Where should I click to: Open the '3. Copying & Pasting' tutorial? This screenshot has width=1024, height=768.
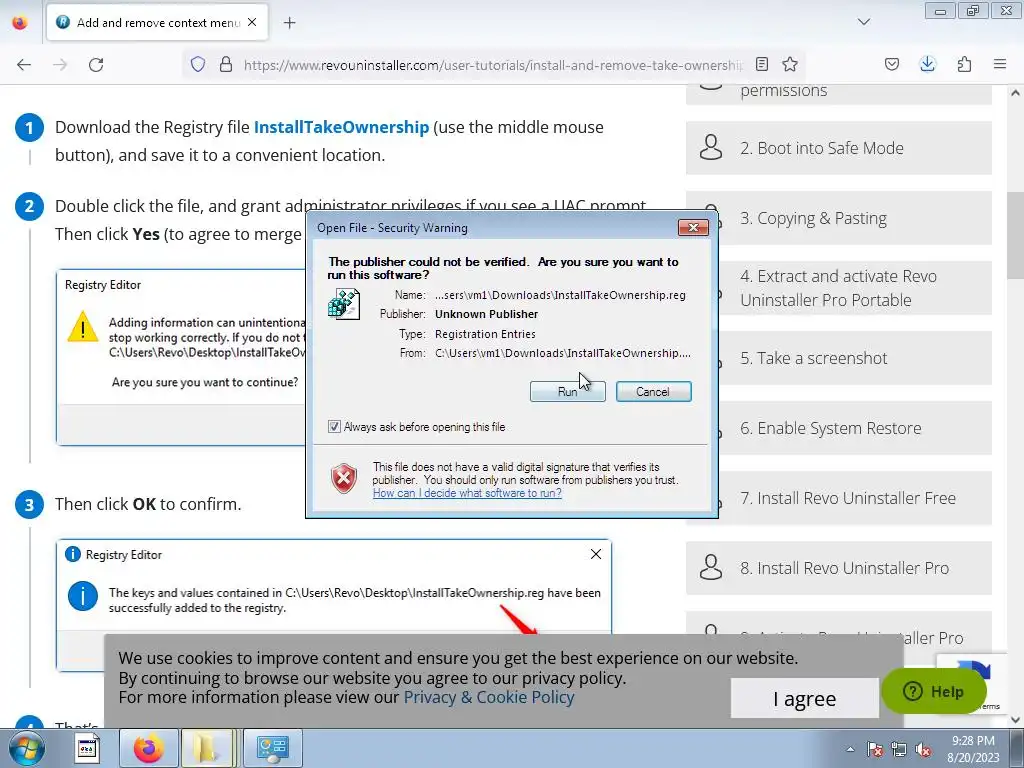tap(839, 218)
